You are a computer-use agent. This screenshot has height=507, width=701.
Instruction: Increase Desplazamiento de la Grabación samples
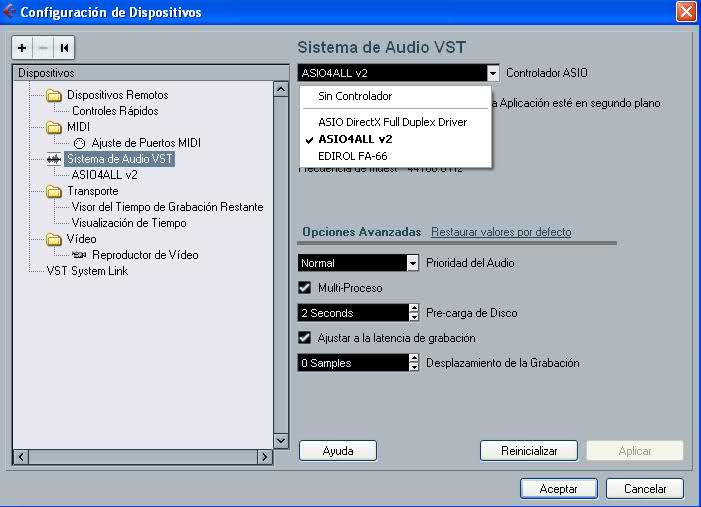click(414, 358)
